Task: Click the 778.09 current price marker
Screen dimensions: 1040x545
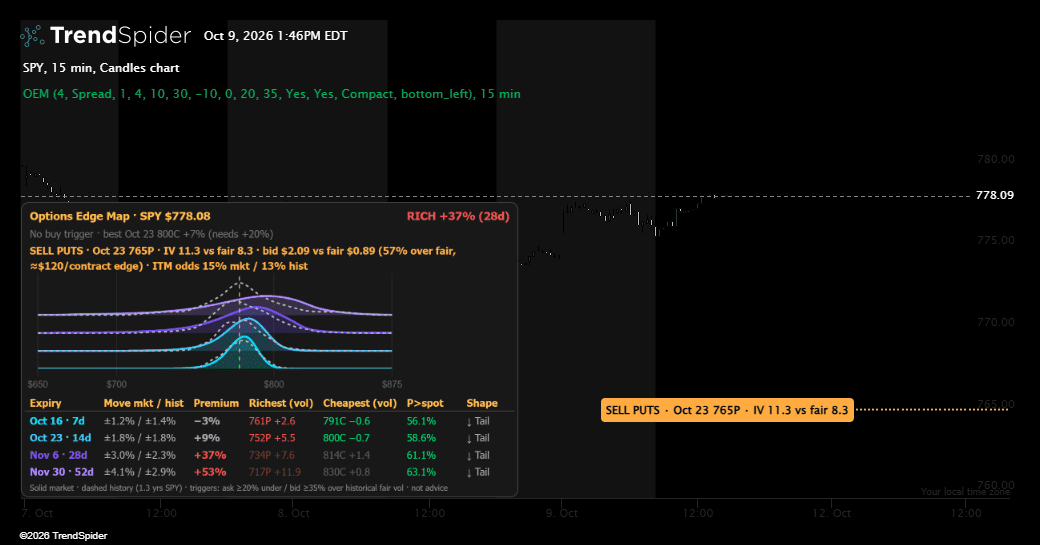Action: point(995,195)
